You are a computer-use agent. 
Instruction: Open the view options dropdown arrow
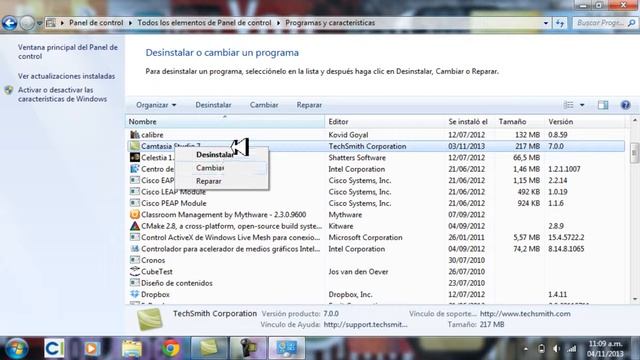pos(582,105)
